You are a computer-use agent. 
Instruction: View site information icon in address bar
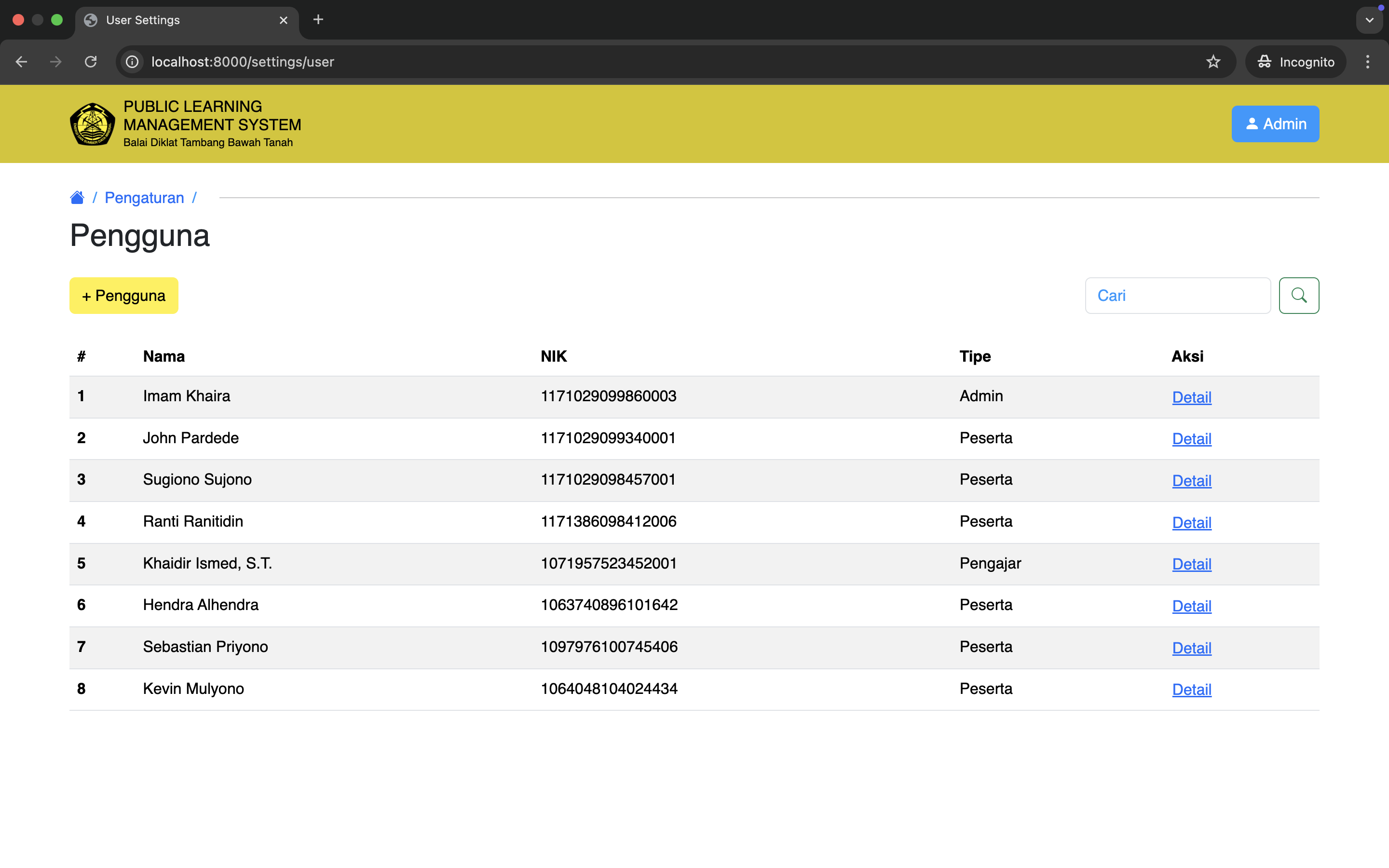pos(133,62)
